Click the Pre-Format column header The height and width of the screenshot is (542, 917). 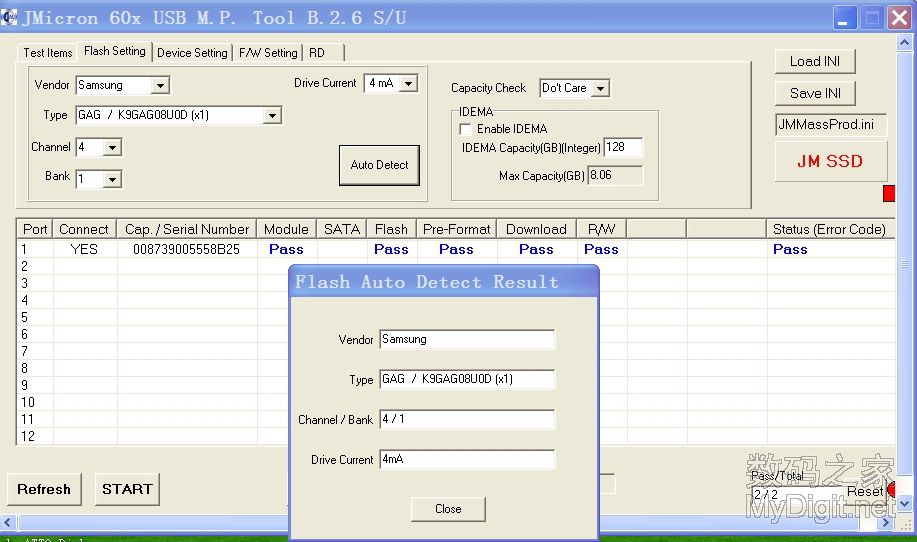click(457, 229)
